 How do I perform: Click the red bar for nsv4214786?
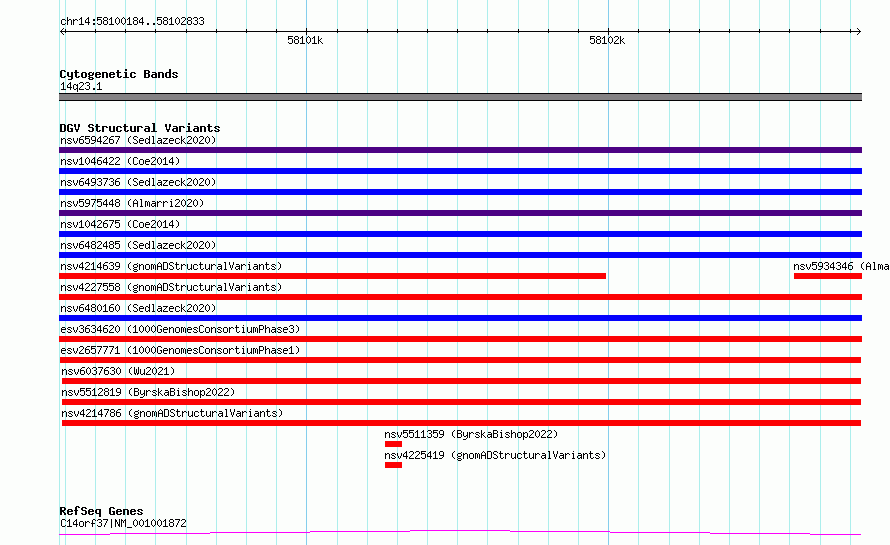tap(461, 423)
